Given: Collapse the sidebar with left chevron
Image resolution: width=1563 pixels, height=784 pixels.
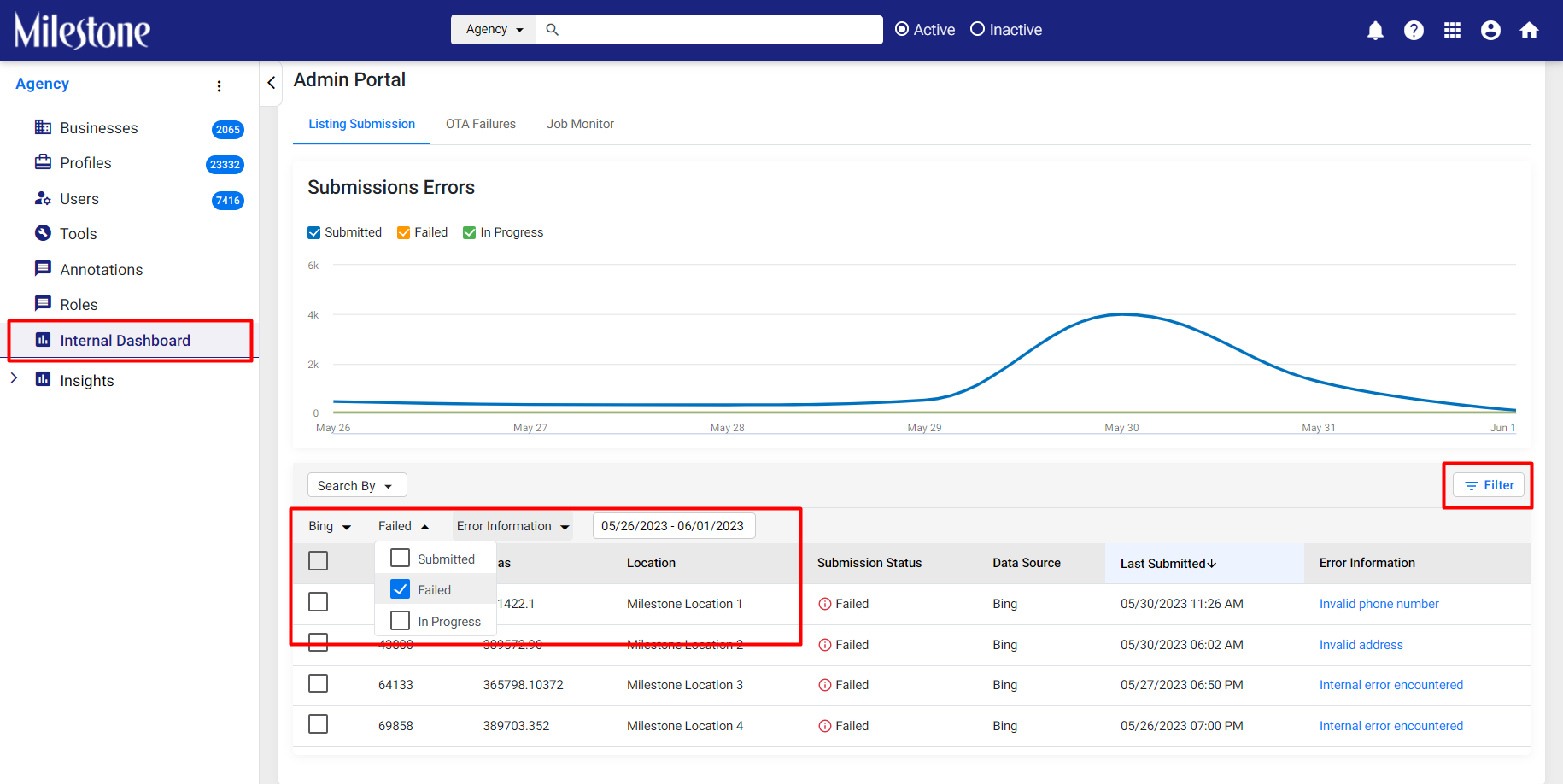Looking at the screenshot, I should pos(271,83).
